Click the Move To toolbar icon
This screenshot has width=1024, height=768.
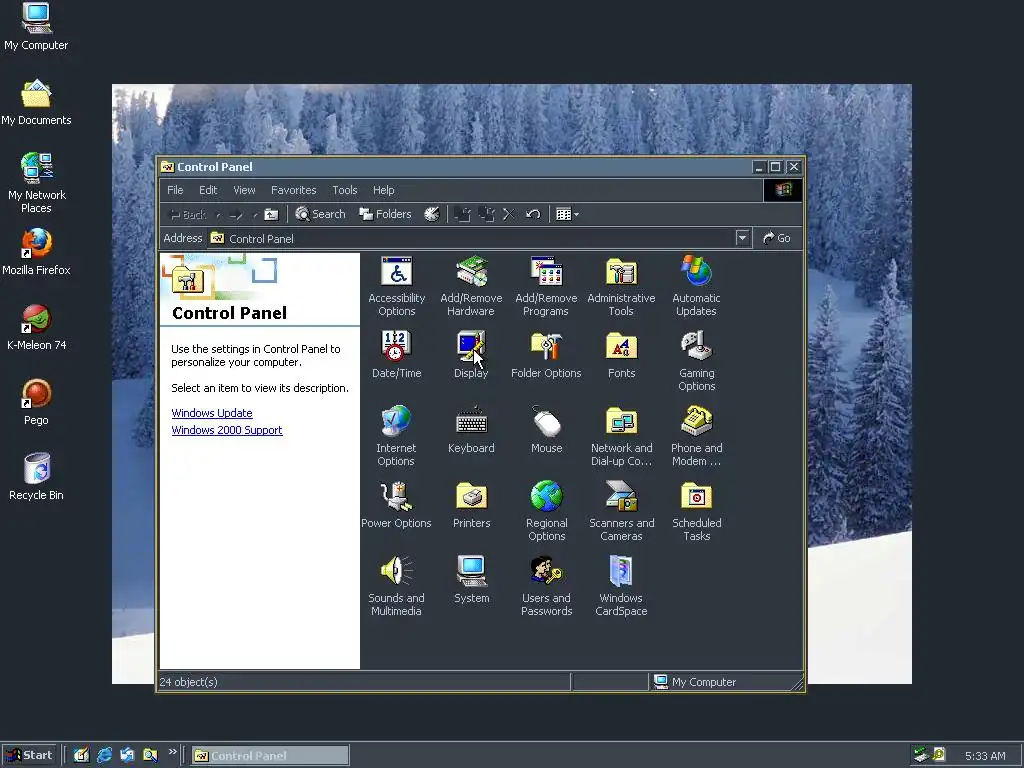[x=462, y=214]
